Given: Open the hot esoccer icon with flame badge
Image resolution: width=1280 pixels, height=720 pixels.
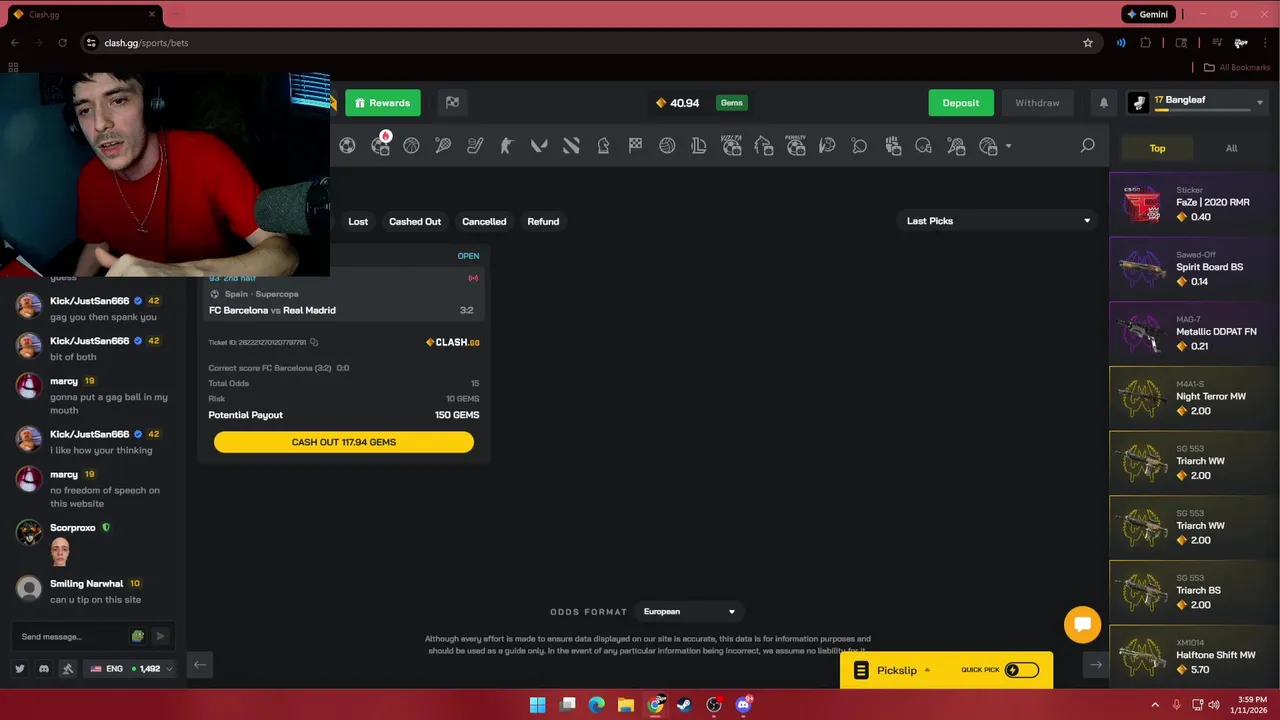Looking at the screenshot, I should pos(380,145).
